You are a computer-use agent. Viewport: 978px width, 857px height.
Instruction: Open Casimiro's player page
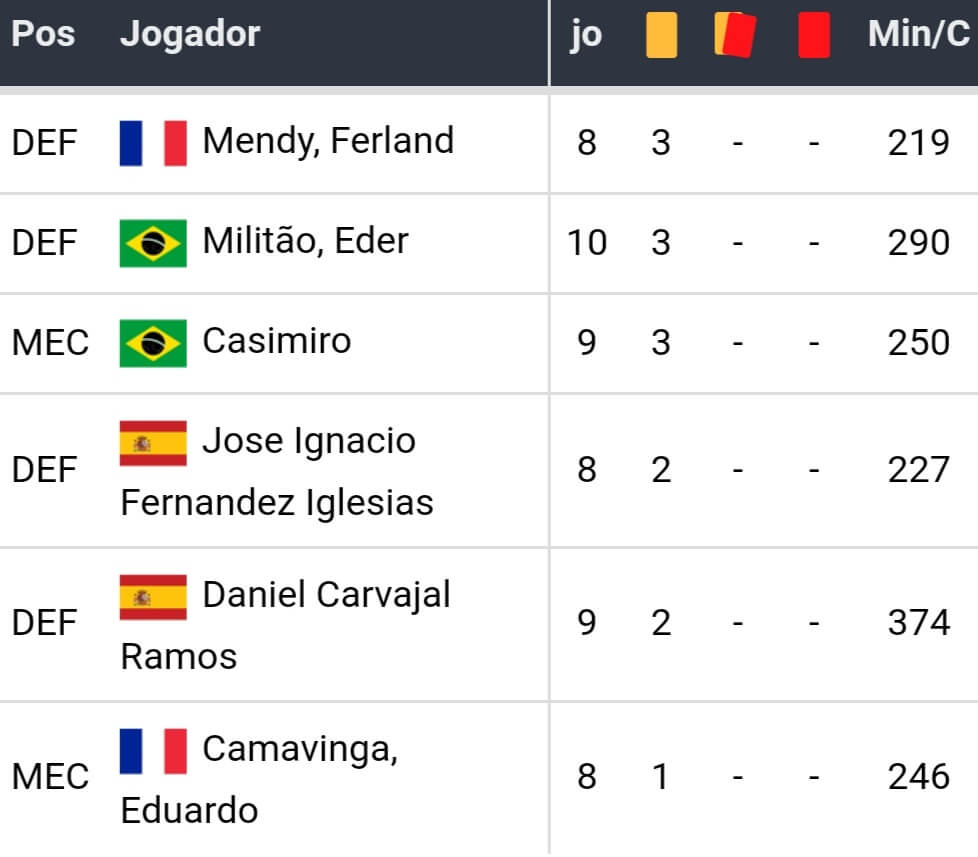[x=277, y=341]
